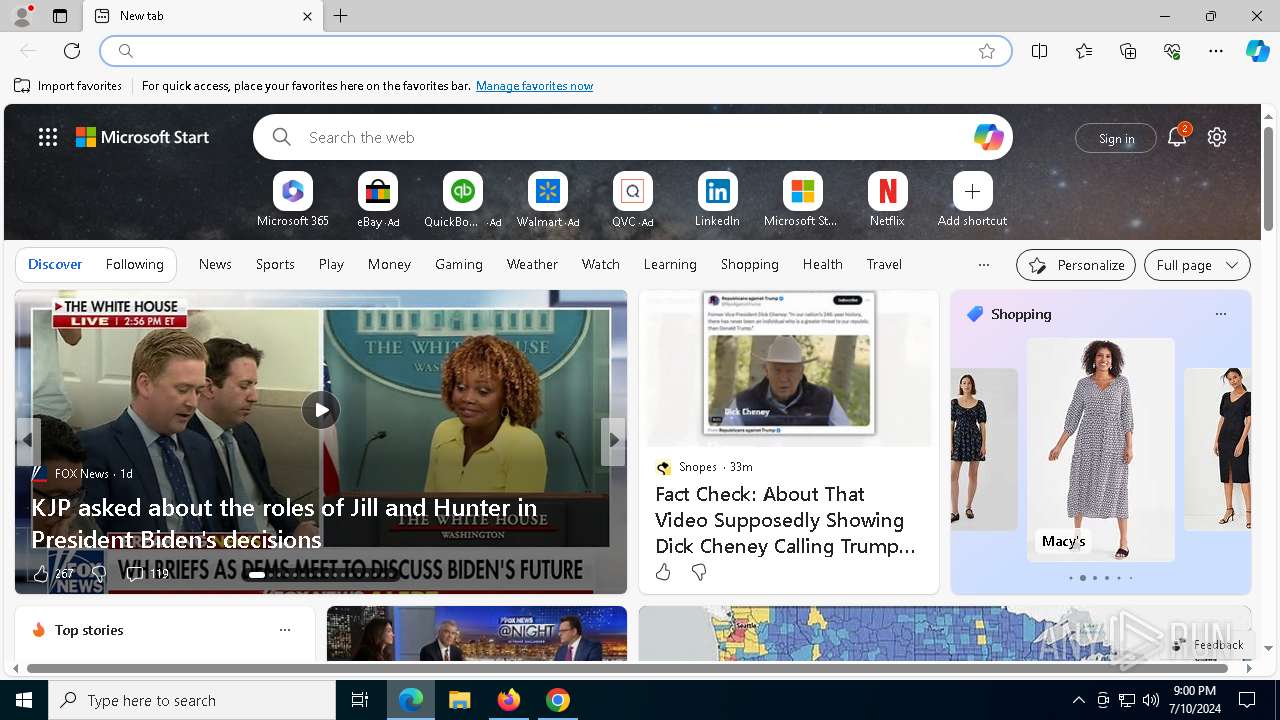Open Collections in the Edge toolbar
The width and height of the screenshot is (1280, 720).
(1128, 51)
